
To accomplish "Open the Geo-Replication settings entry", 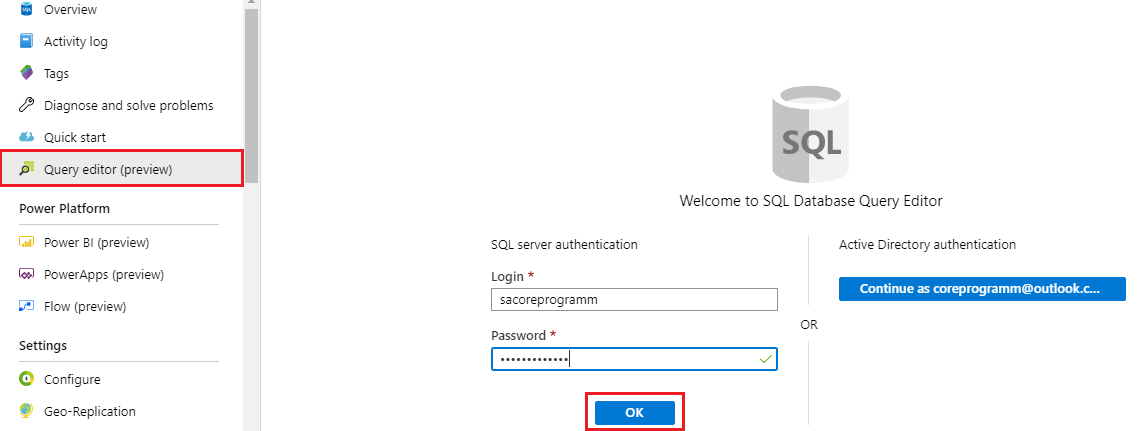I will point(90,411).
